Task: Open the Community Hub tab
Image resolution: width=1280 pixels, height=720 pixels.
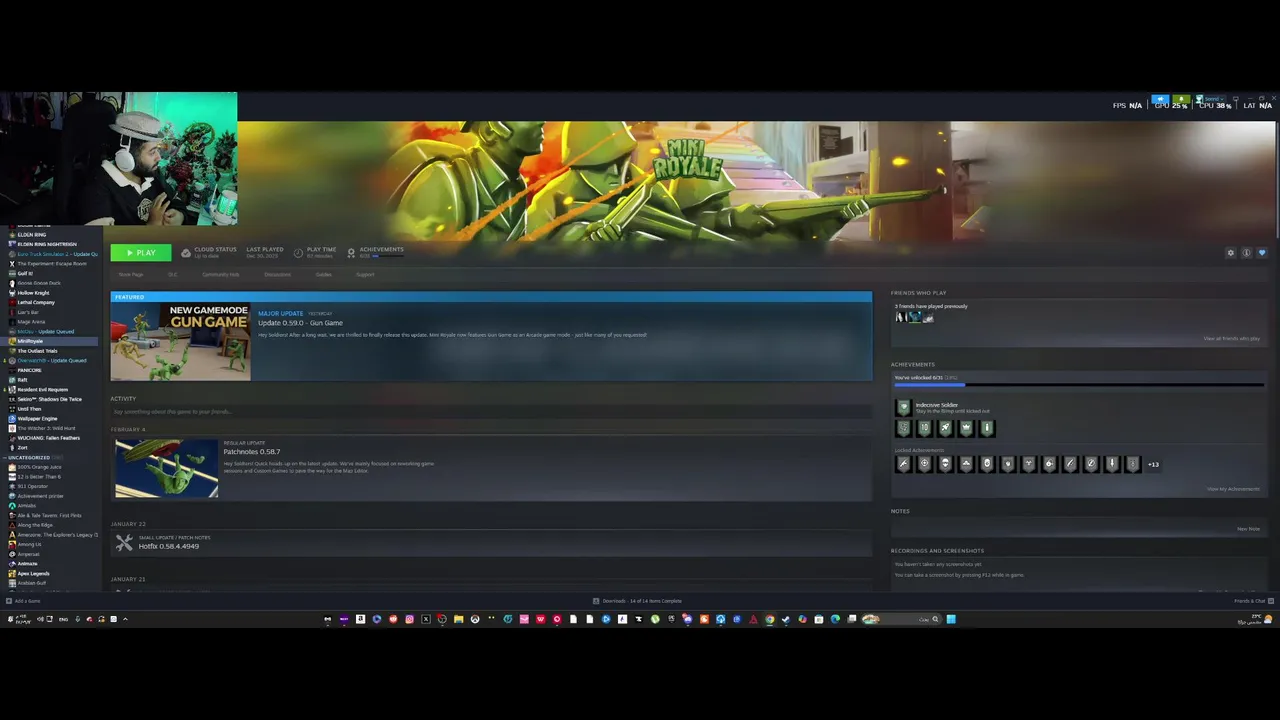Action: [220, 274]
